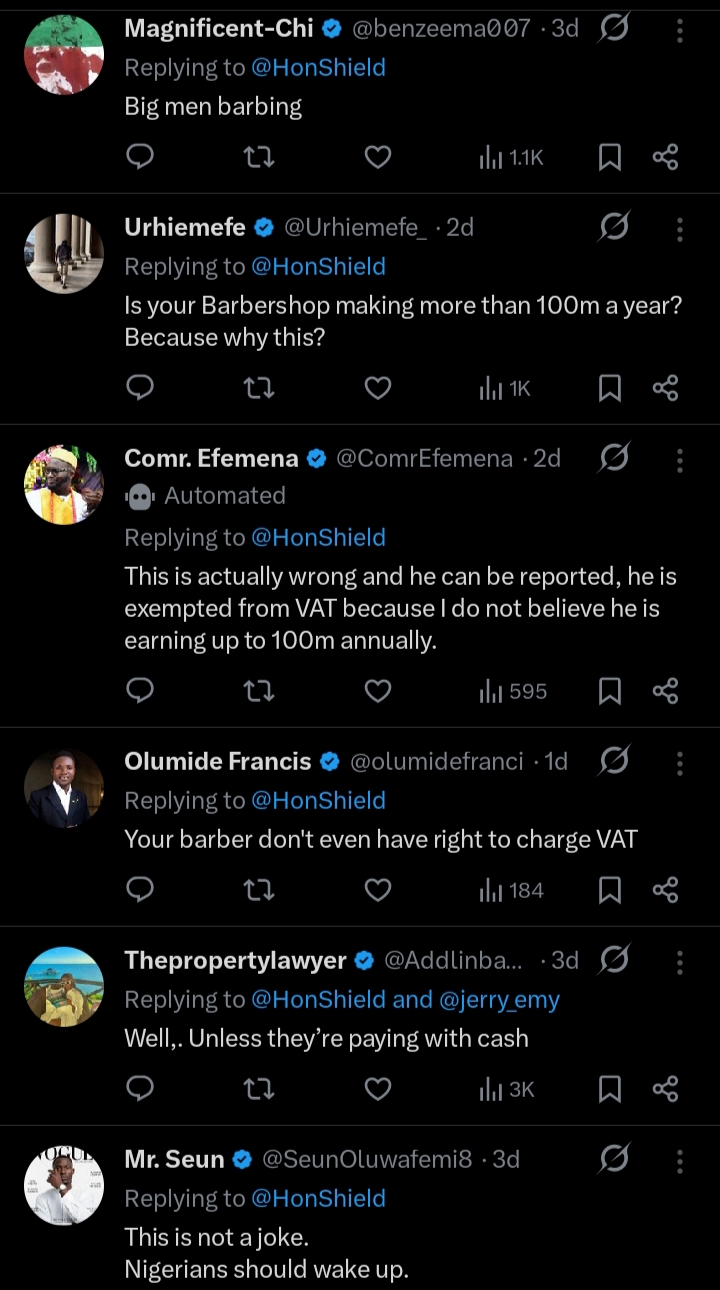The image size is (720, 1290).
Task: Open @HonShield link in Mr. Seun's reply
Action: [x=318, y=1198]
